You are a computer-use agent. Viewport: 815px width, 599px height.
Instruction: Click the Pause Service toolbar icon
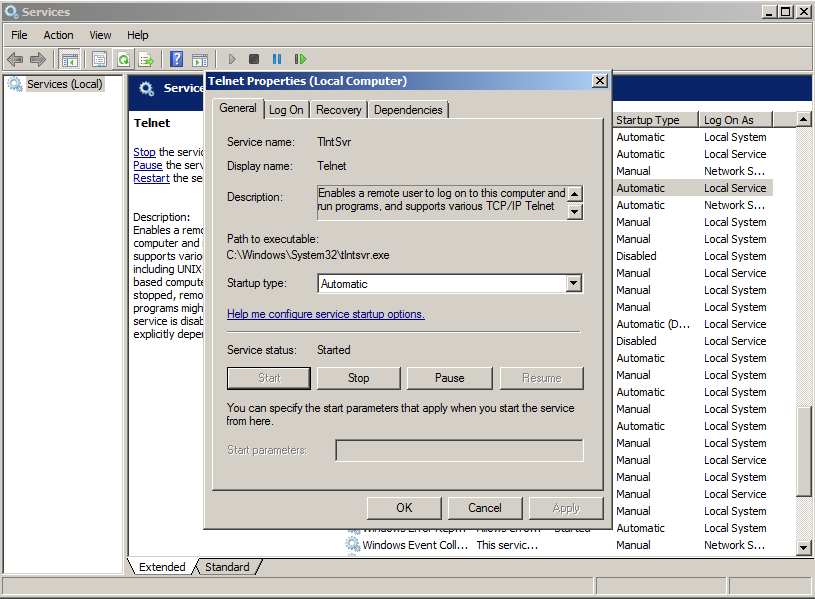pos(277,59)
